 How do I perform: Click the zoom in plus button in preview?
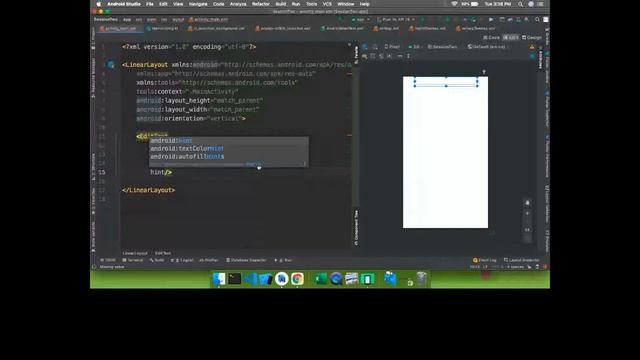tap(527, 213)
